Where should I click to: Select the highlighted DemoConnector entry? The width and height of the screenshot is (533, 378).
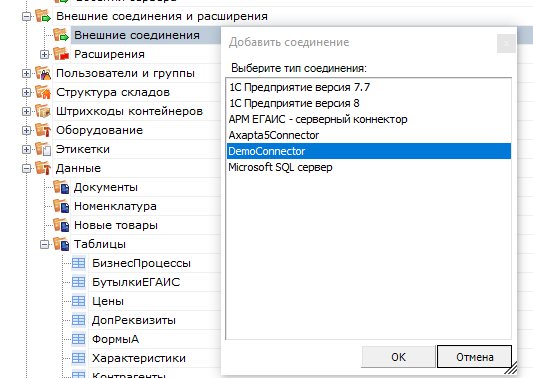[369, 151]
